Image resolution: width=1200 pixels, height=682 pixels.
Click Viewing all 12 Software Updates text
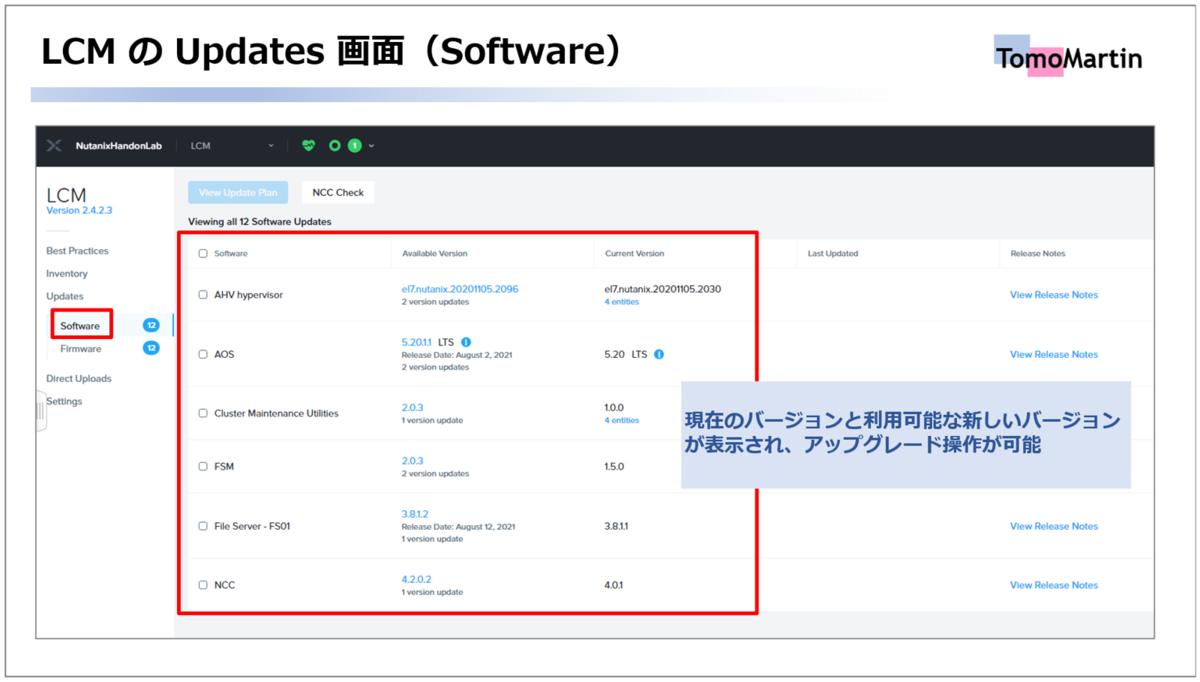click(x=260, y=221)
